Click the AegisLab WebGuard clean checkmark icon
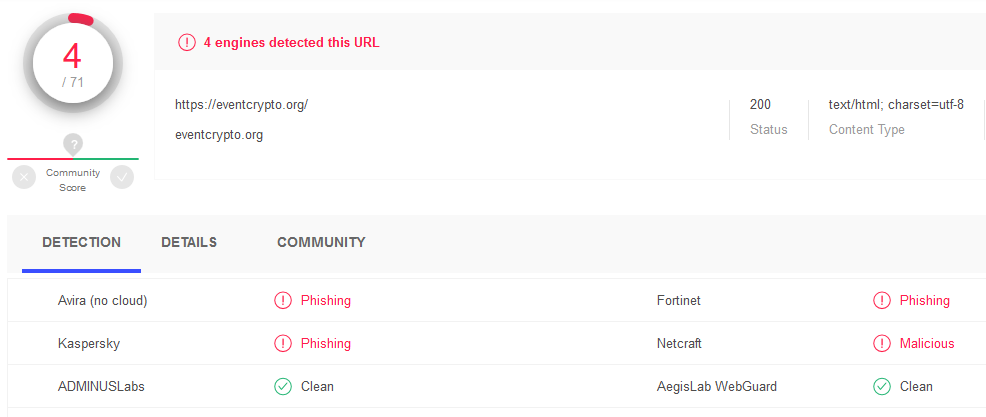 point(882,386)
